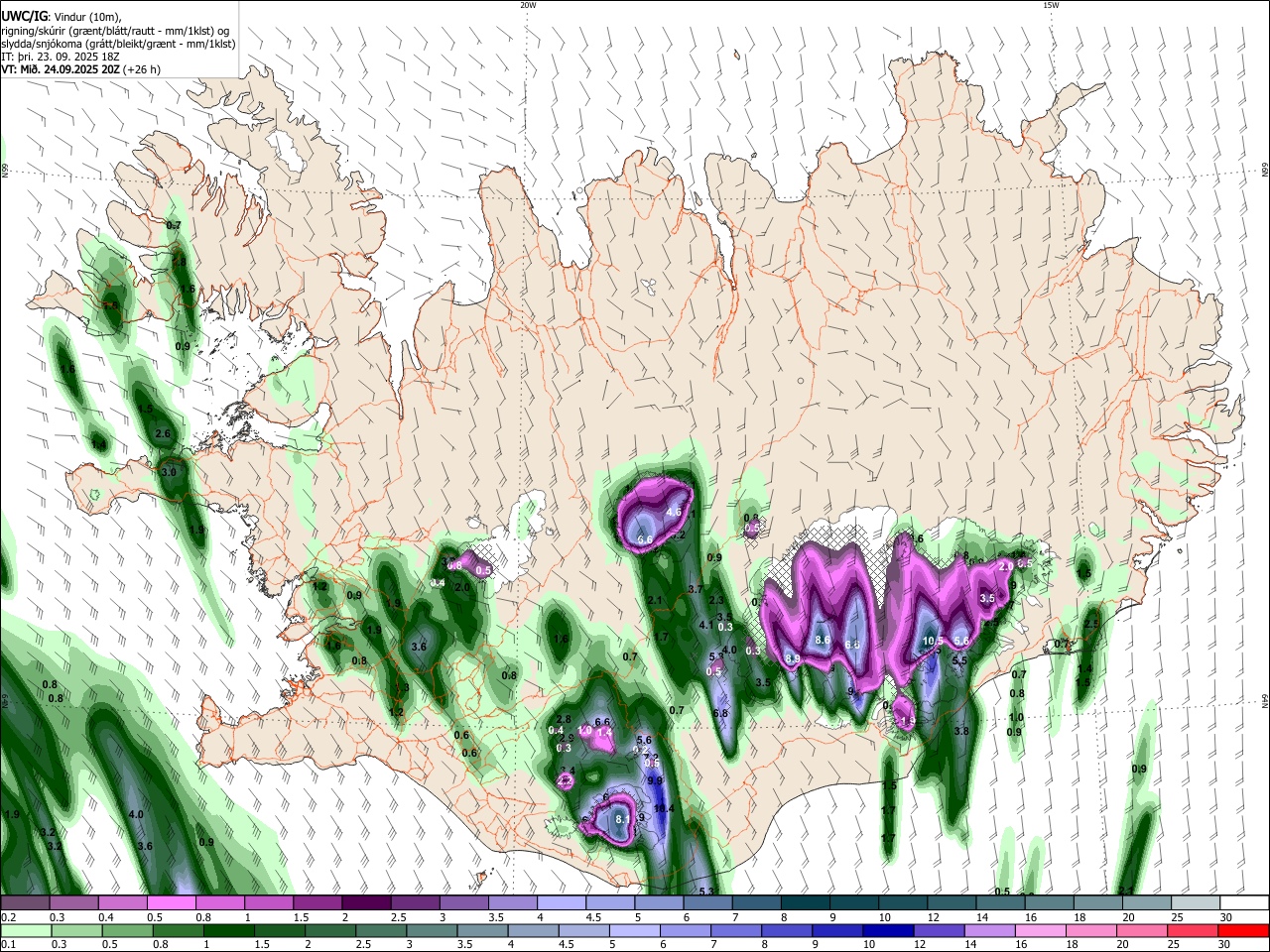The image size is (1270, 952).
Task: Click the darkest green rain-legend swatch at 1
Action: pos(229,930)
